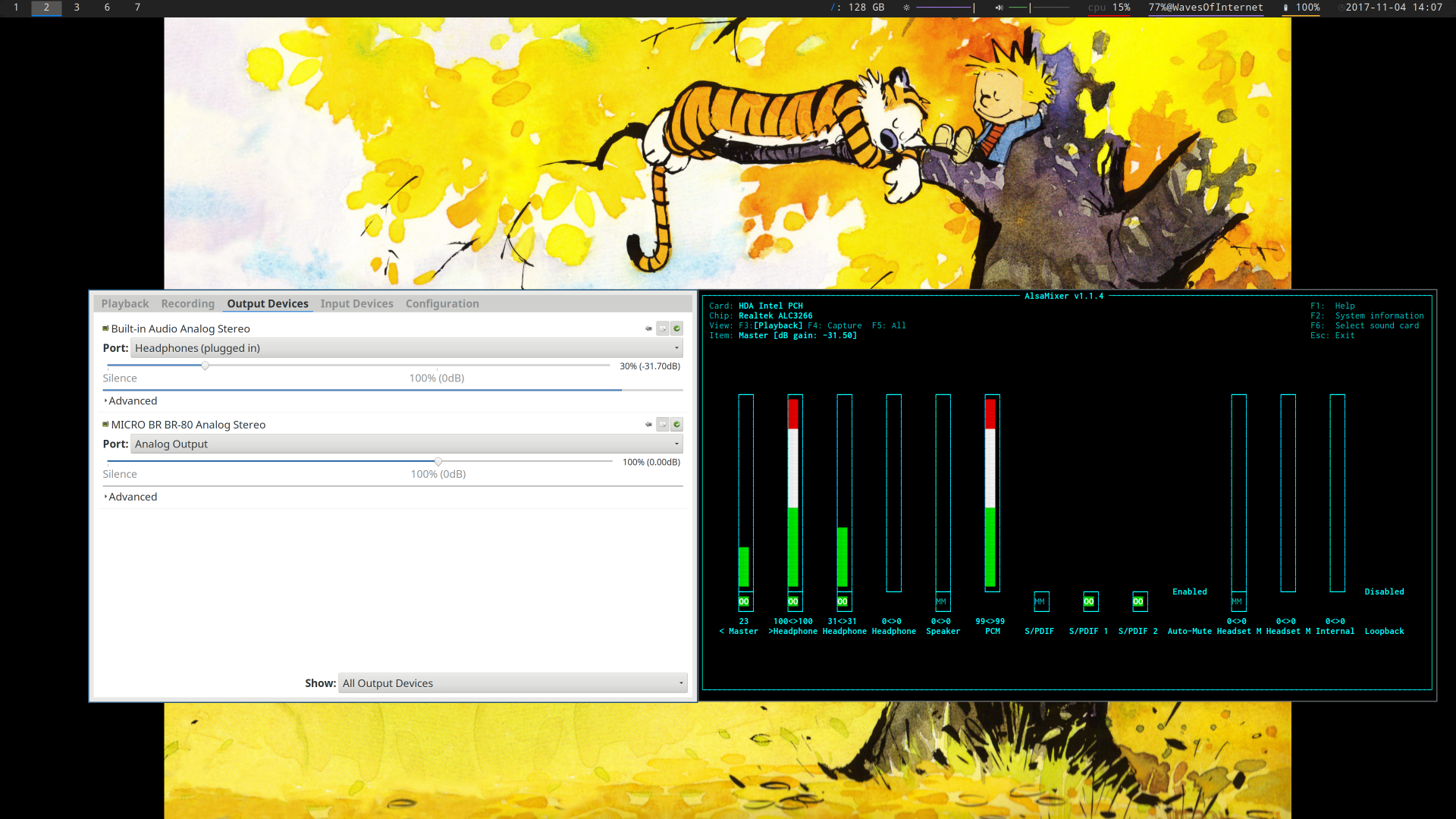This screenshot has height=819, width=1456.
Task: Set Built-in Audio Analog Stereo as fallback
Action: [x=677, y=328]
